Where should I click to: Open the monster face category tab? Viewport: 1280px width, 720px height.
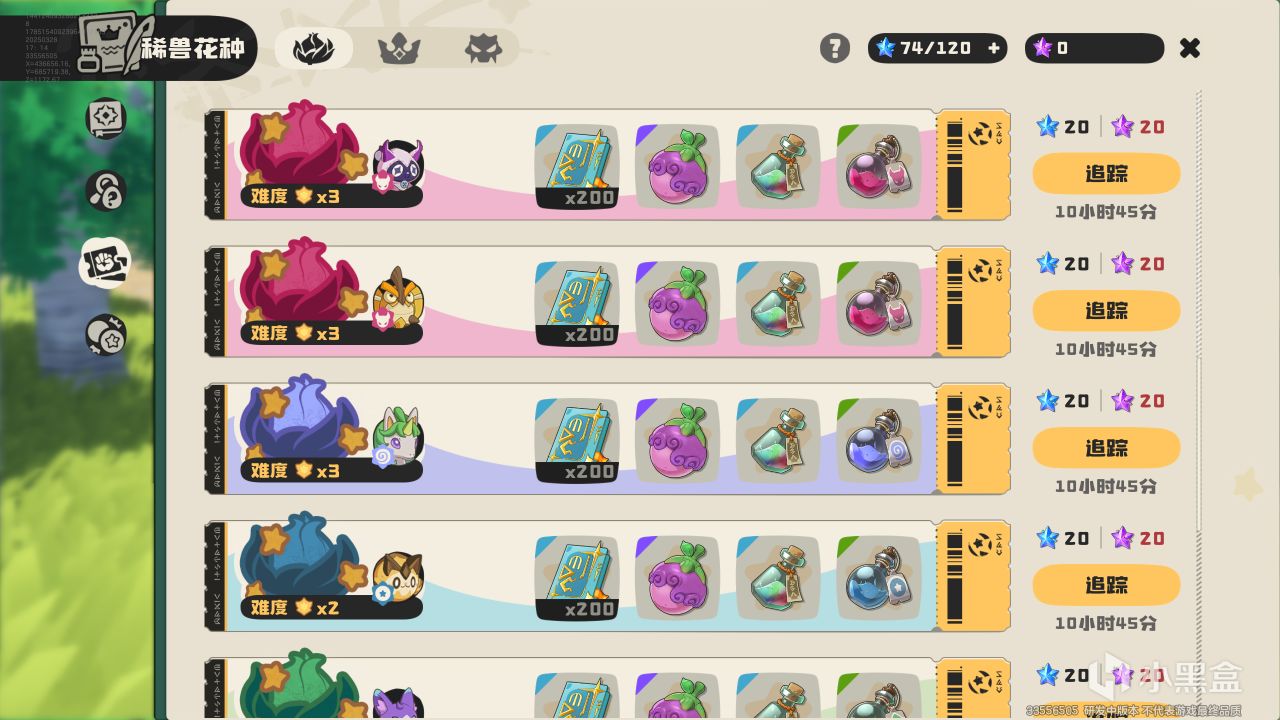[x=484, y=48]
